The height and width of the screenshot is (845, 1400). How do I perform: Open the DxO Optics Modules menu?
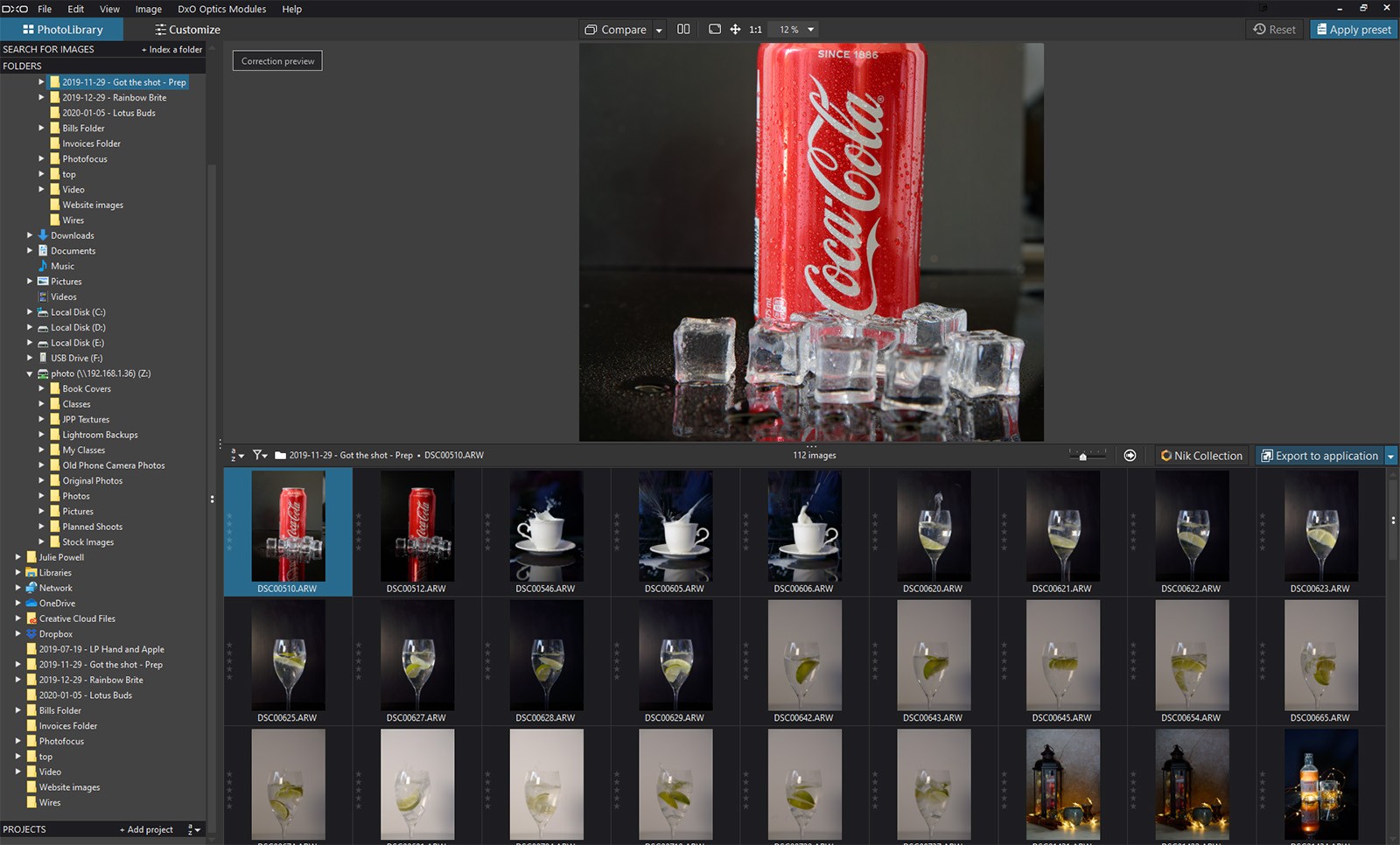pyautogui.click(x=221, y=9)
